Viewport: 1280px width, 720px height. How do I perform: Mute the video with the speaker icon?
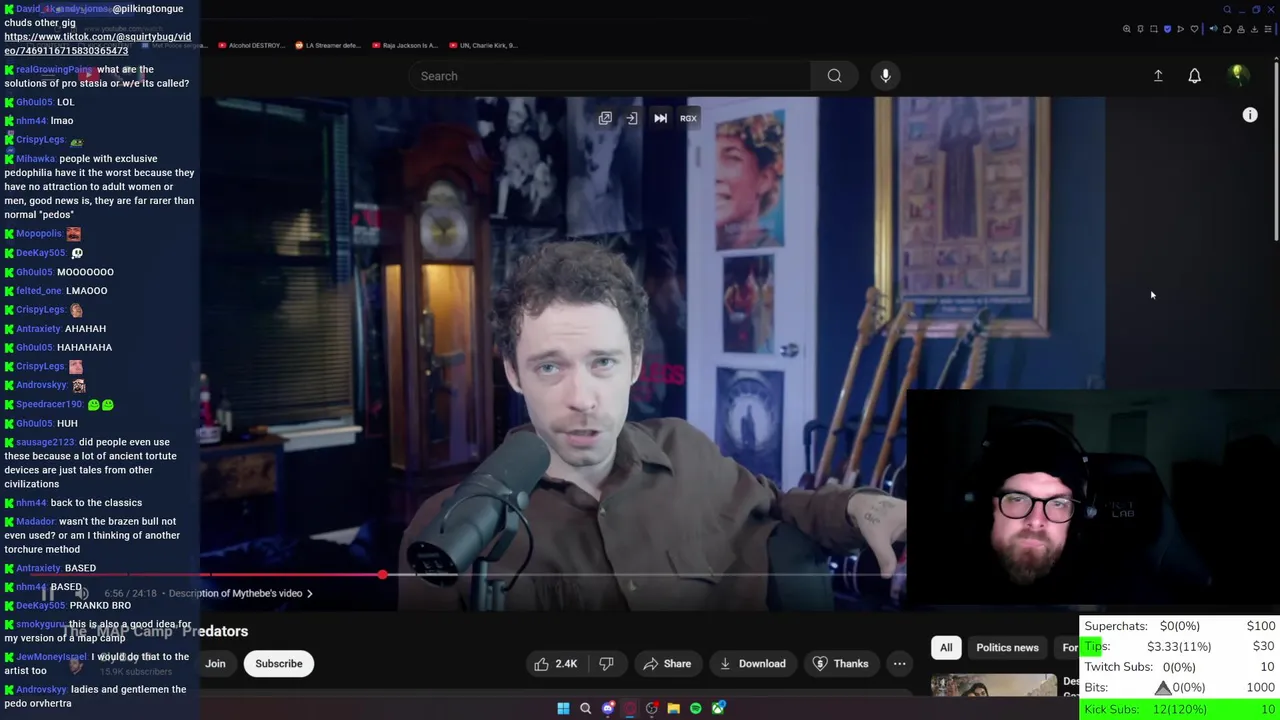(82, 594)
